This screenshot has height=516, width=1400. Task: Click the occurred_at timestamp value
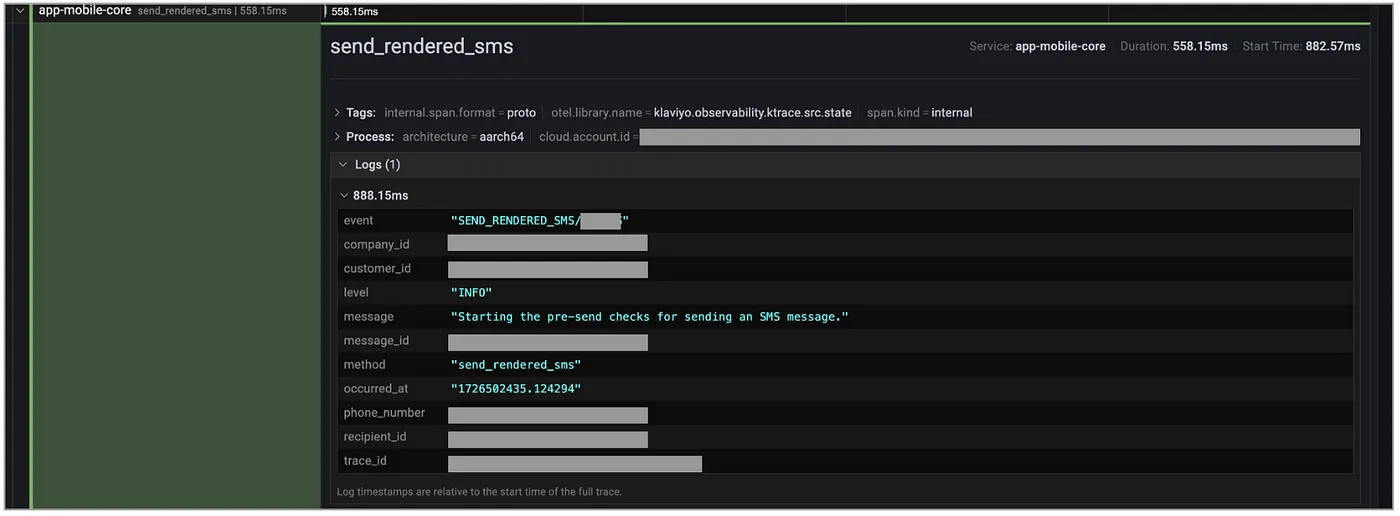click(x=515, y=389)
